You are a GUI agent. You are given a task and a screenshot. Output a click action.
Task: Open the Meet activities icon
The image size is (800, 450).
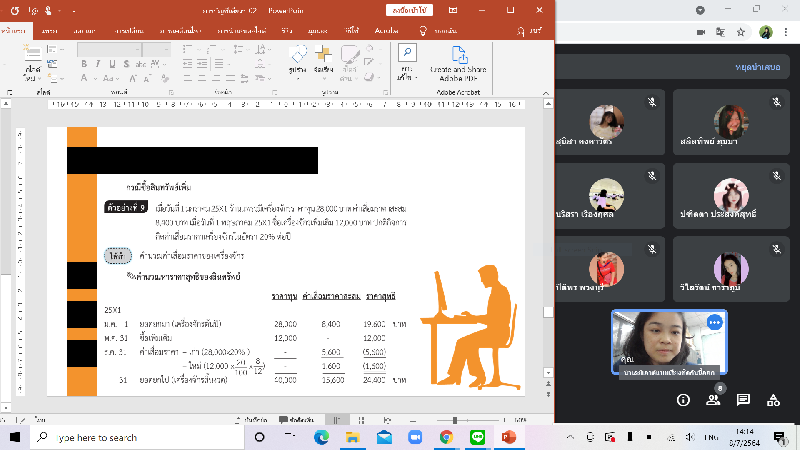[x=772, y=399]
